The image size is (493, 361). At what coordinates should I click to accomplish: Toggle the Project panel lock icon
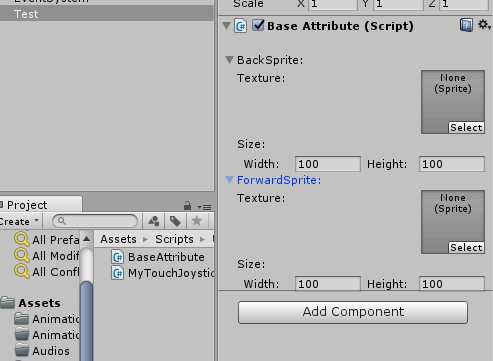click(187, 206)
